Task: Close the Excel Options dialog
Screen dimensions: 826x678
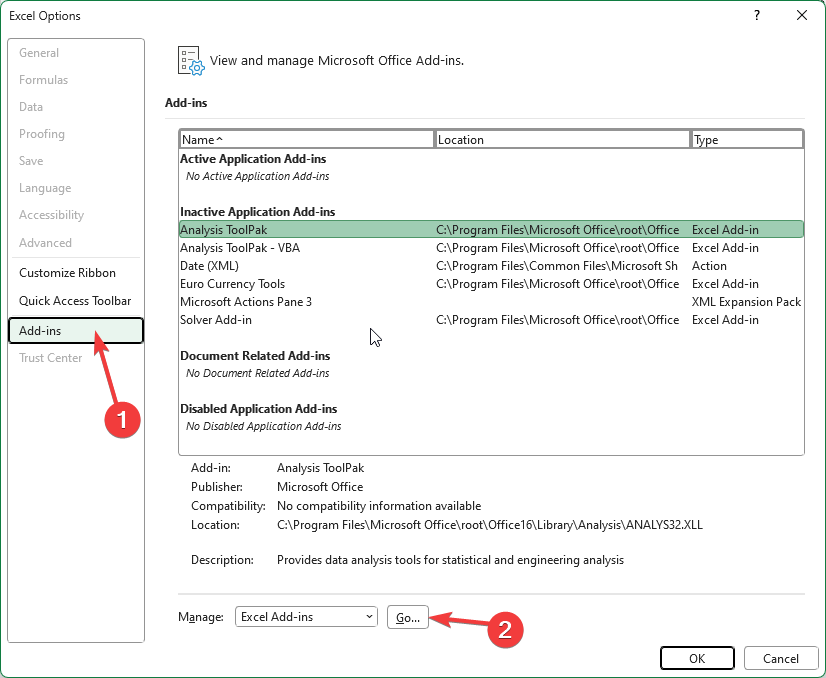Action: click(802, 15)
